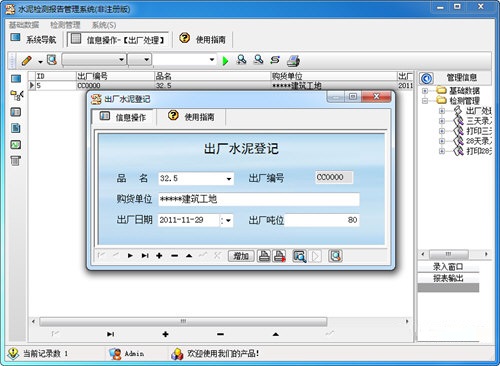Click the rightmost search document icon in the dialog
This screenshot has width=500, height=366.
tap(335, 256)
